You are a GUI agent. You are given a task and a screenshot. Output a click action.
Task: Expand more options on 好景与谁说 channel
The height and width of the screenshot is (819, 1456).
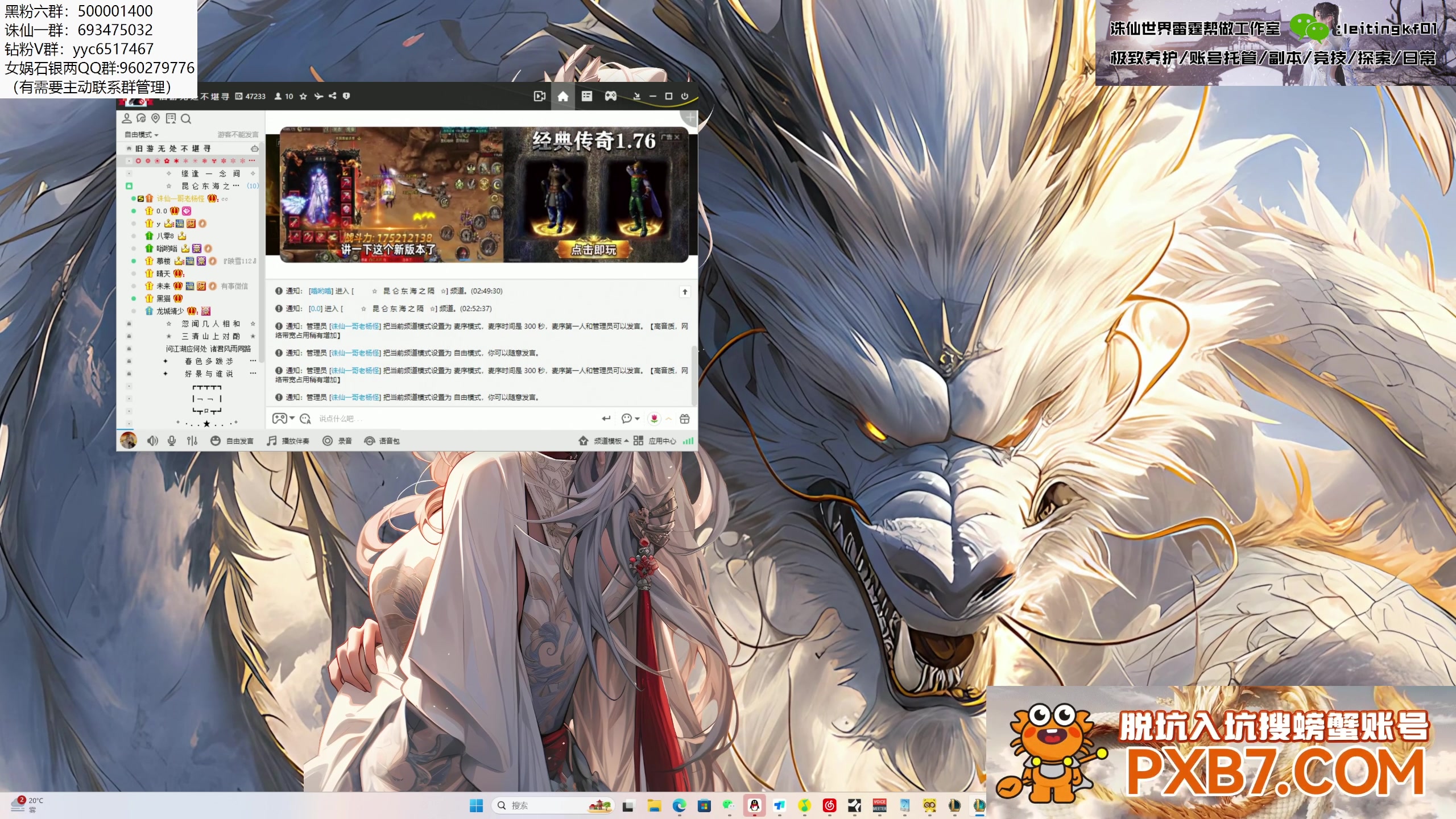coord(253,374)
